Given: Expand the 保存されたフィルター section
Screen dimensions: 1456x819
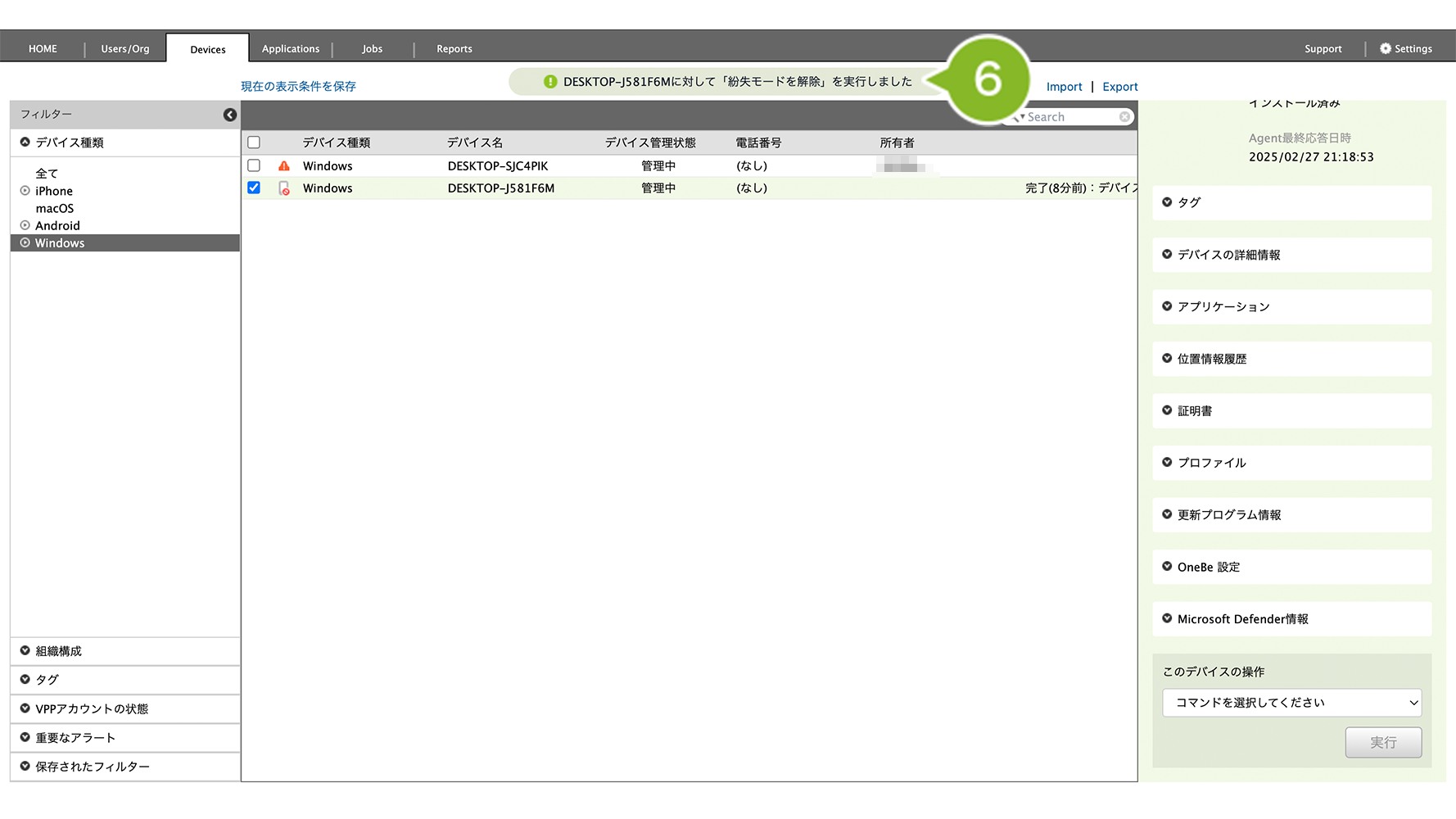Looking at the screenshot, I should pyautogui.click(x=124, y=767).
